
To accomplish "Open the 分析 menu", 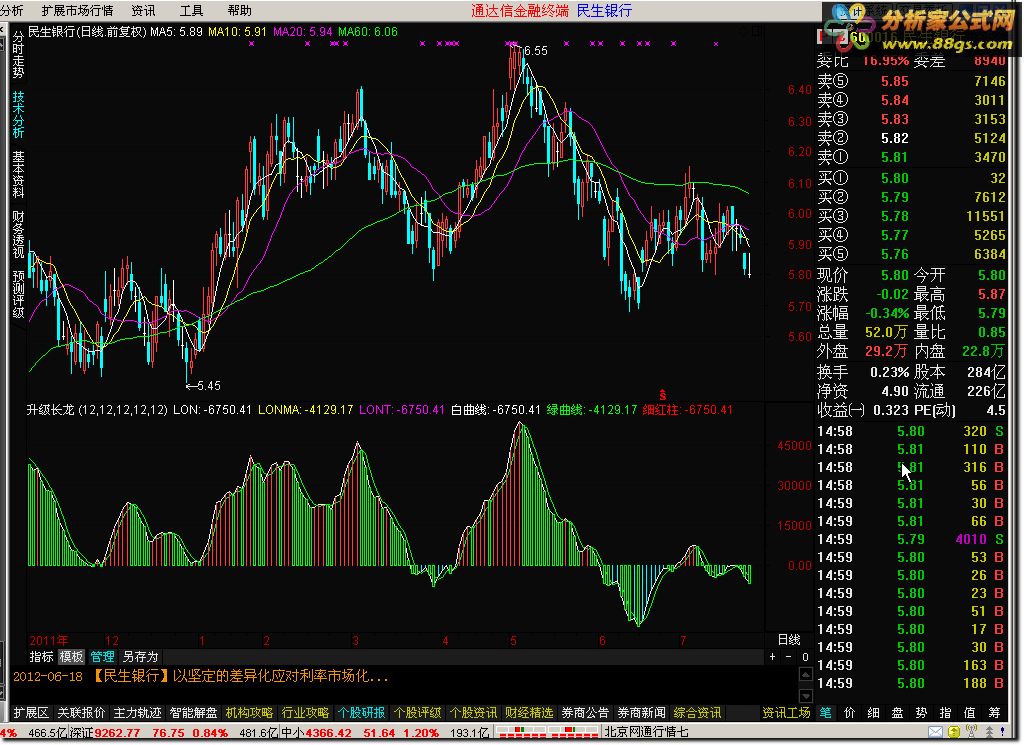I will point(12,10).
